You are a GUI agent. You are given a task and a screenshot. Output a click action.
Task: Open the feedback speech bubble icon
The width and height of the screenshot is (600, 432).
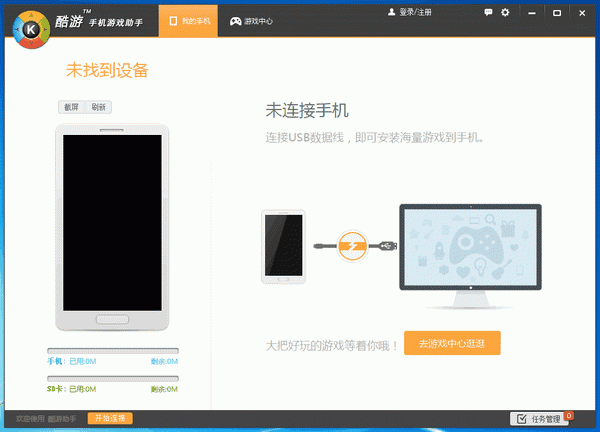pyautogui.click(x=488, y=13)
